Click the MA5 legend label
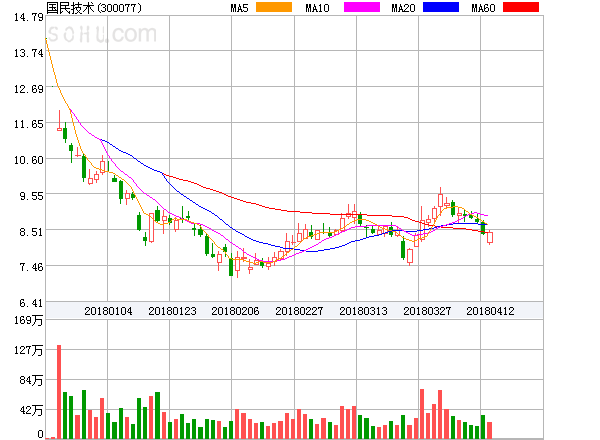The width and height of the screenshot is (600, 440). pos(239,8)
